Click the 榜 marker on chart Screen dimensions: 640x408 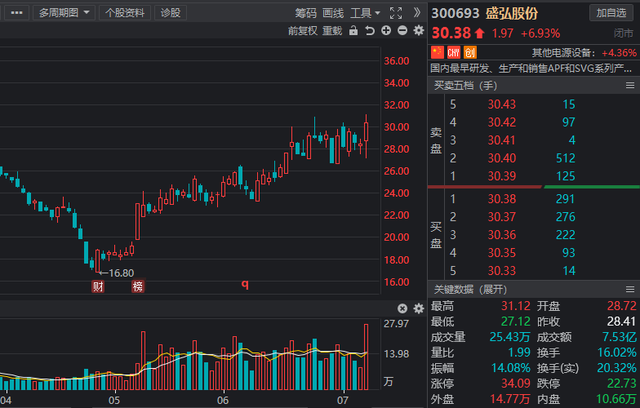[x=138, y=286]
